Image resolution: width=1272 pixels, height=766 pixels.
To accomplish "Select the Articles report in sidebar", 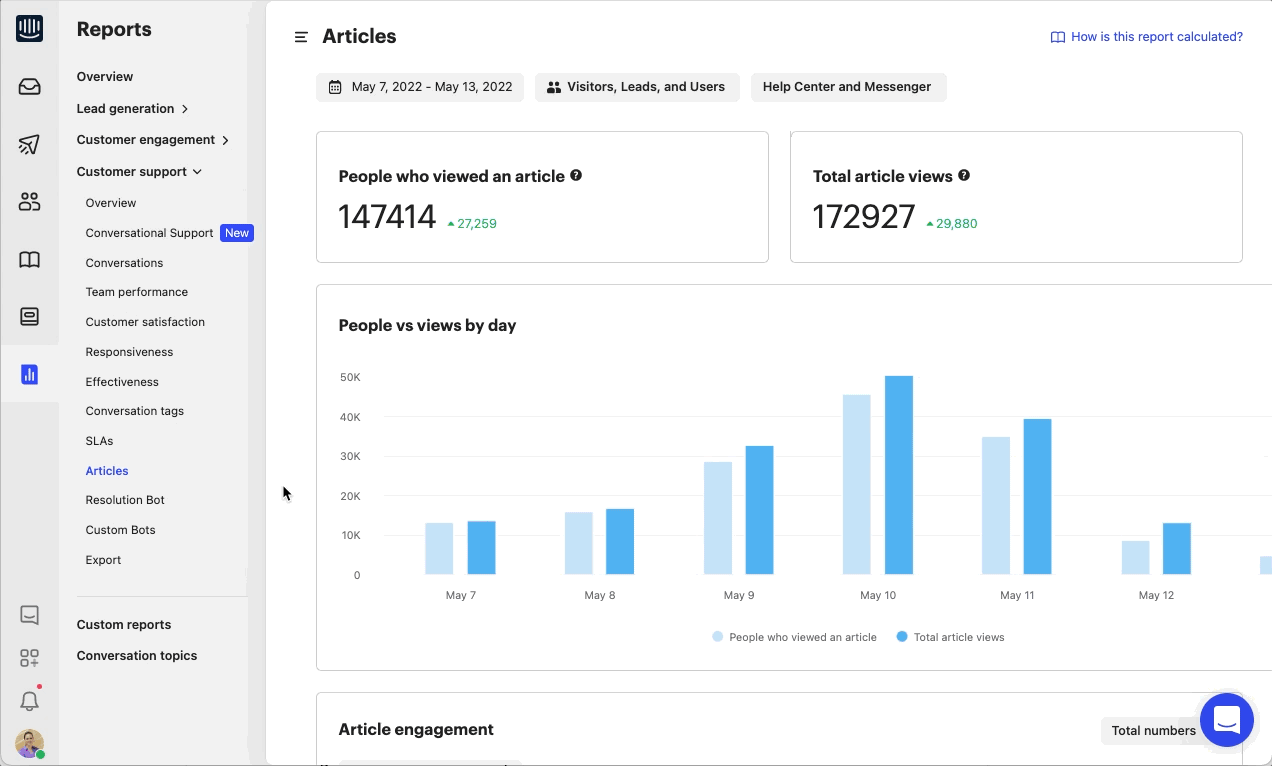I will [x=107, y=471].
